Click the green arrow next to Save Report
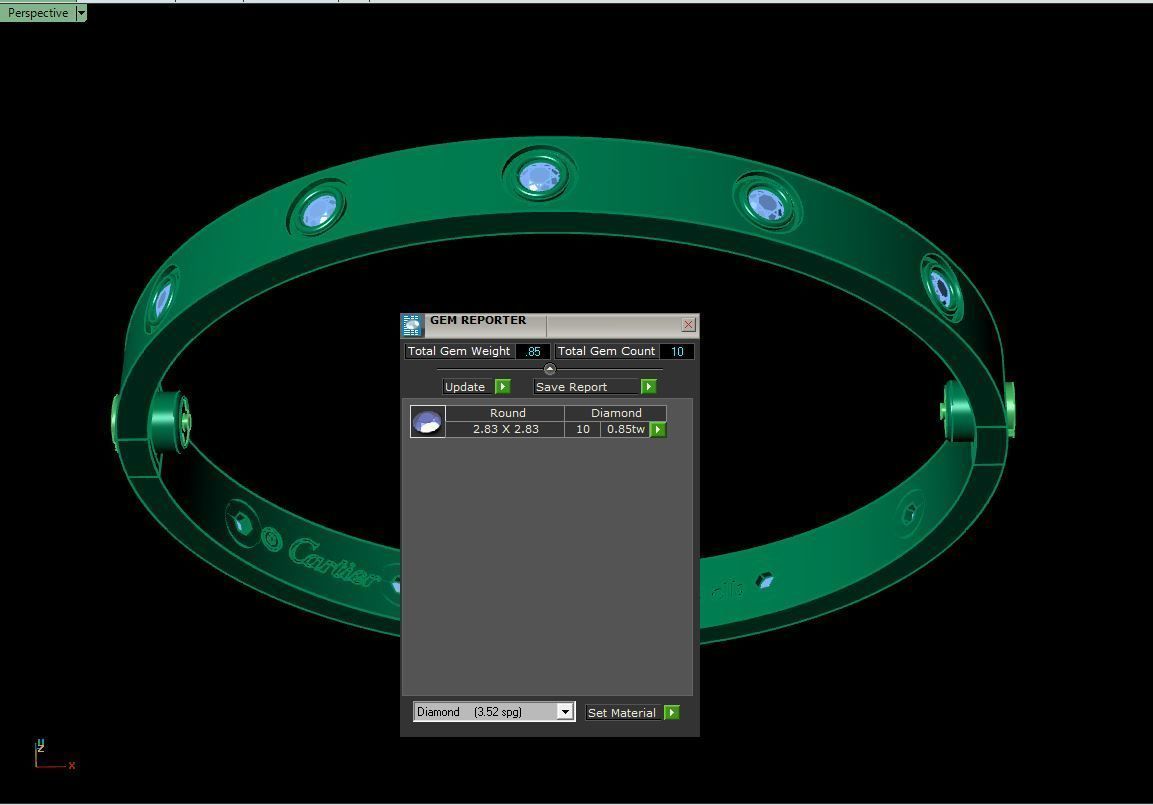The image size is (1153, 805). pyautogui.click(x=648, y=387)
